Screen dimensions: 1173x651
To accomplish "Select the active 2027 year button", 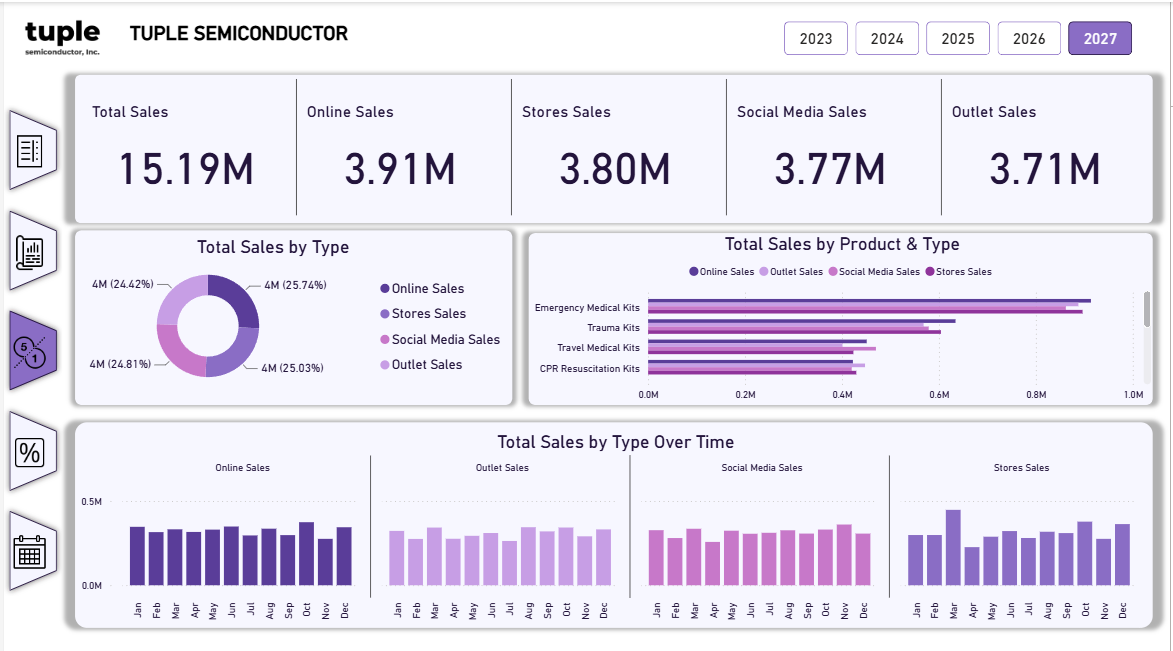I will point(1100,38).
